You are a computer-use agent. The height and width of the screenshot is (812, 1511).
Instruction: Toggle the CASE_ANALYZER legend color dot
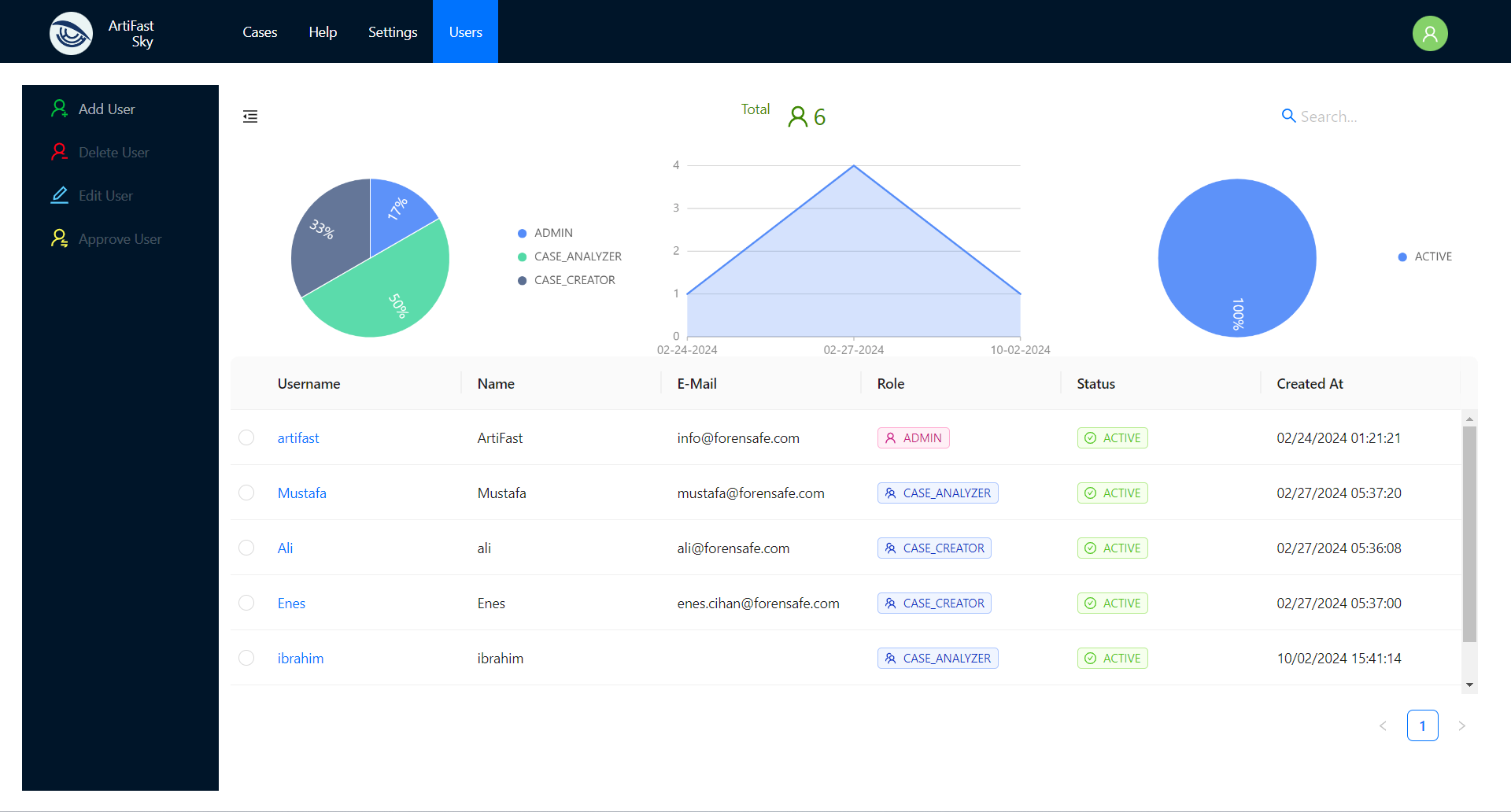[522, 257]
